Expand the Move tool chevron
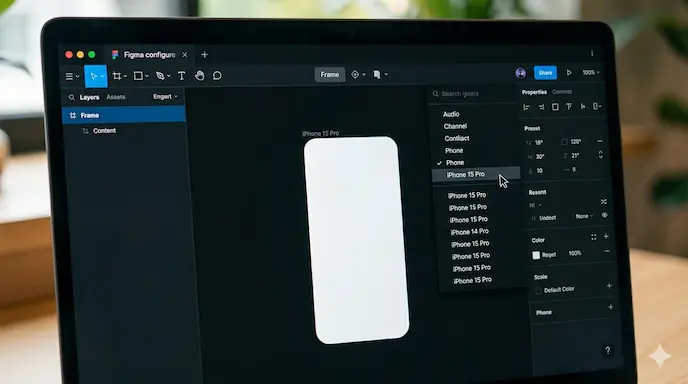The image size is (688, 384). (x=102, y=76)
